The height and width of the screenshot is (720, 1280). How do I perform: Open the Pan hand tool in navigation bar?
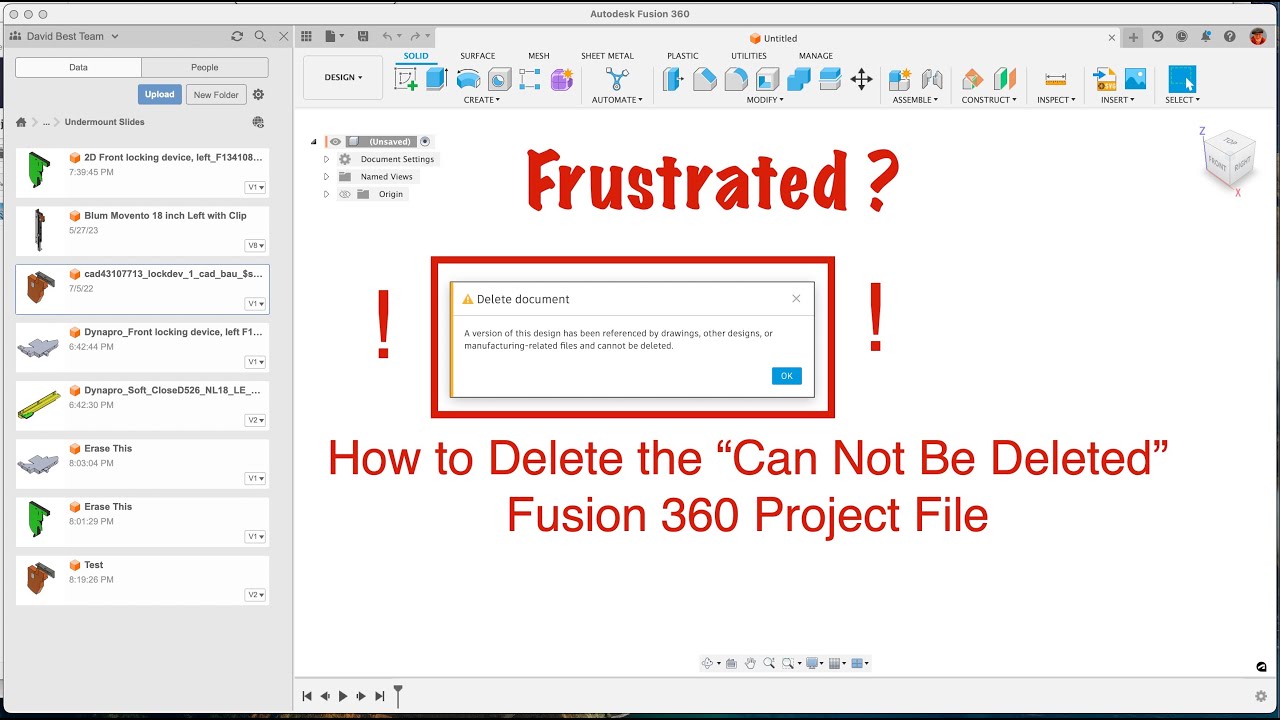(x=750, y=663)
